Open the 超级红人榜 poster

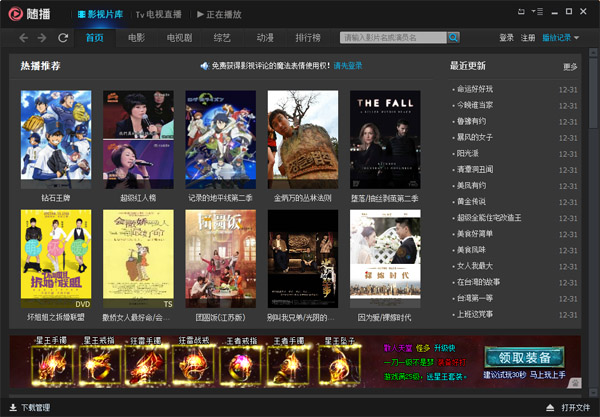[138, 139]
